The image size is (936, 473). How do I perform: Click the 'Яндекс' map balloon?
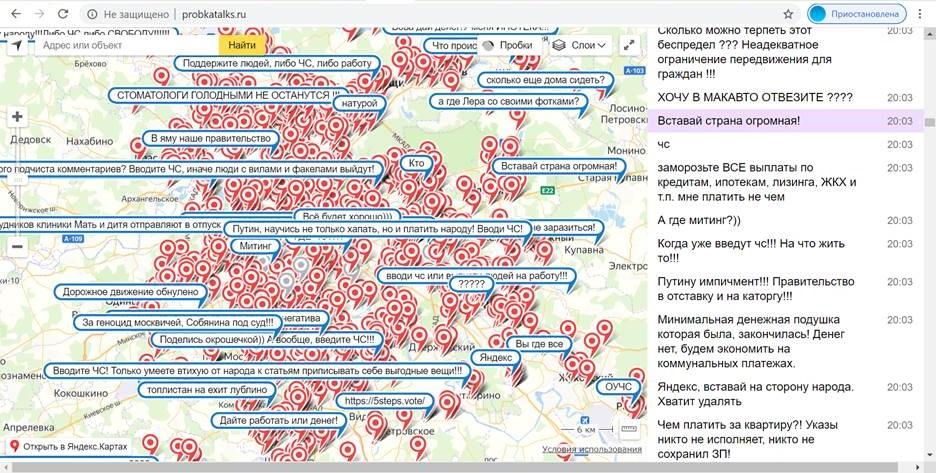point(495,358)
